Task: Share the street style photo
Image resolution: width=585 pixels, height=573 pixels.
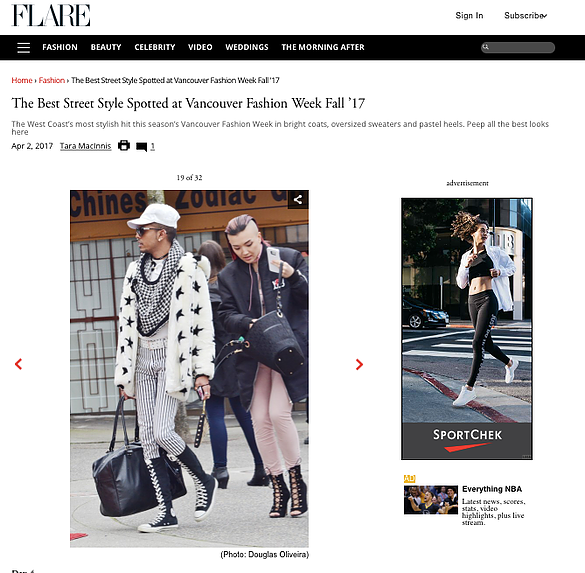Action: coord(298,200)
